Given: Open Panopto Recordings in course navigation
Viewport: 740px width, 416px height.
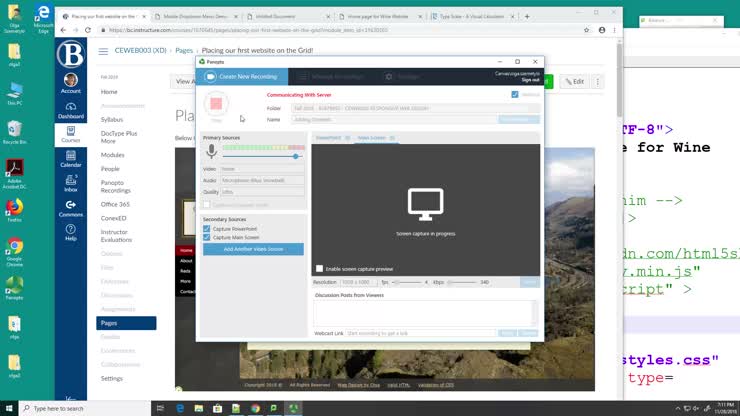Looking at the screenshot, I should click(x=116, y=187).
